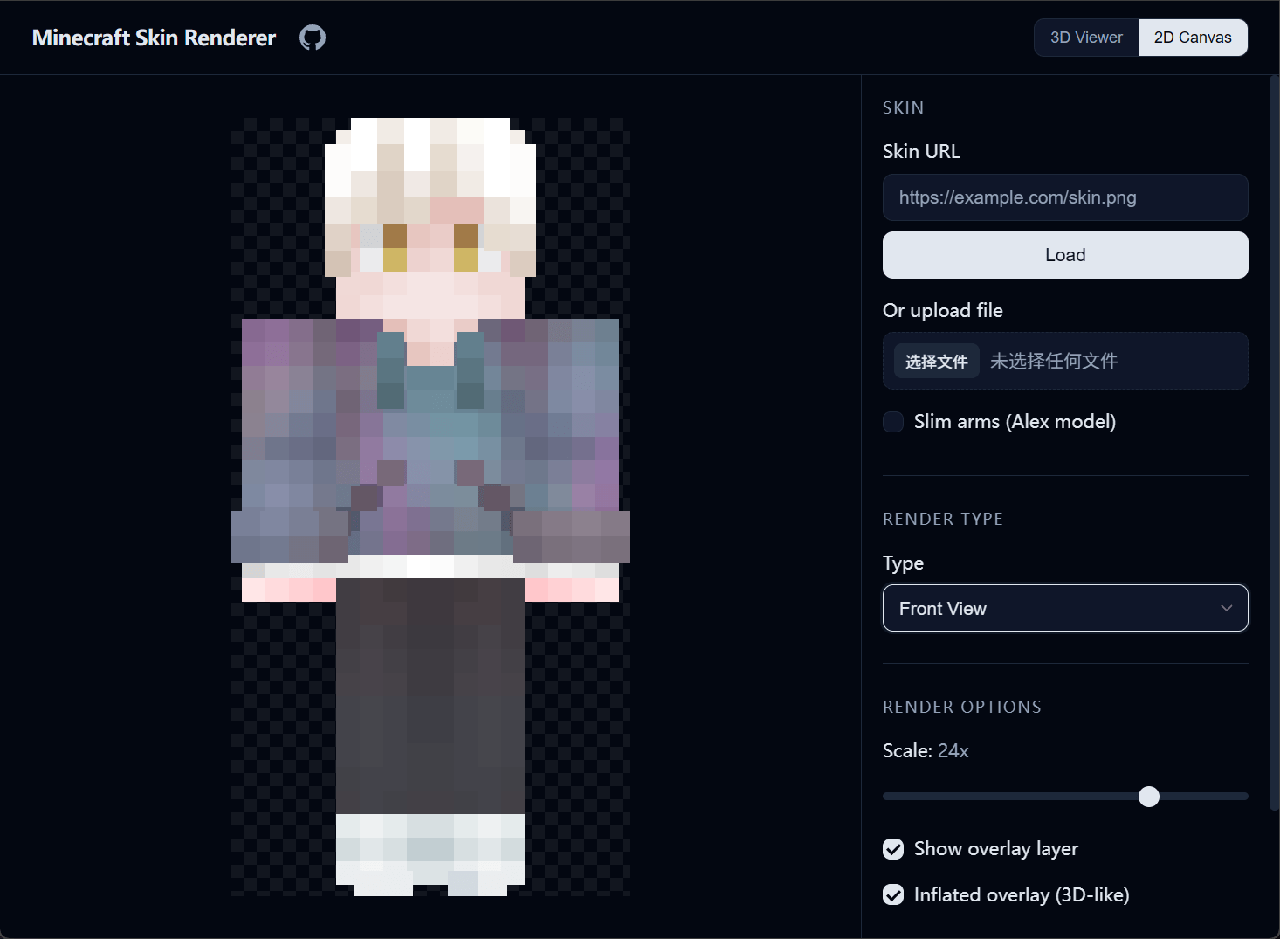The width and height of the screenshot is (1280, 939).
Task: Click the skin character's purple sweater torso
Action: click(x=430, y=450)
